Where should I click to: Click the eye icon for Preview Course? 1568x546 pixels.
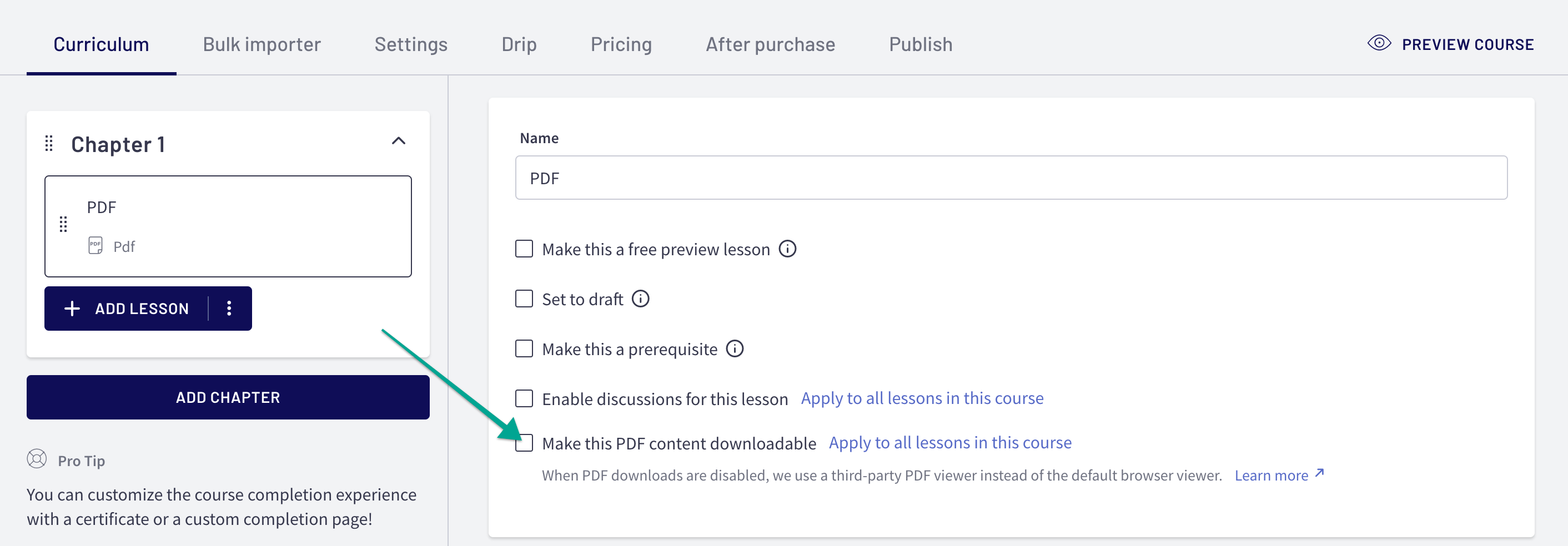[1379, 43]
